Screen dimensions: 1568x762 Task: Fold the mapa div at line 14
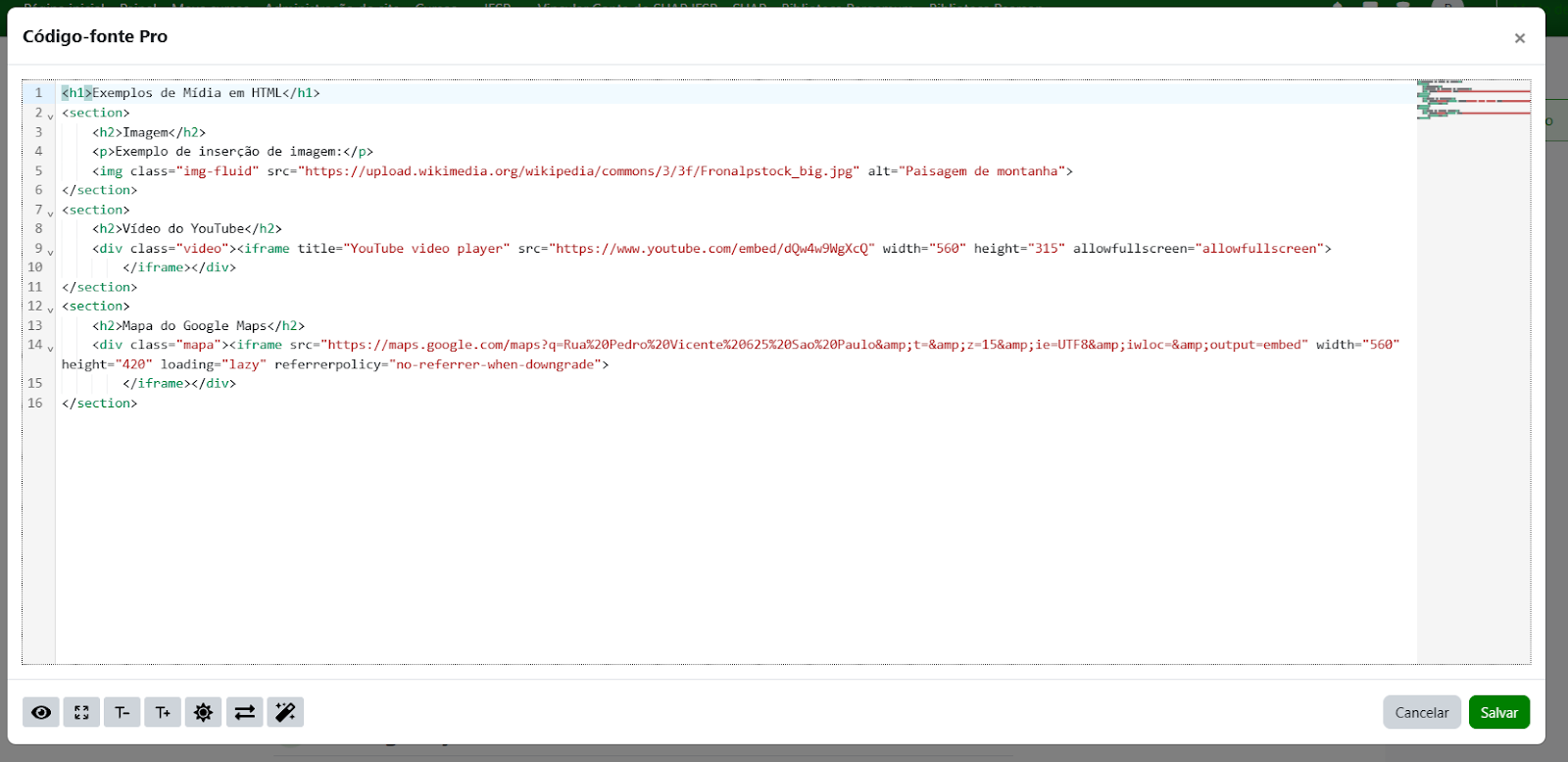(51, 348)
